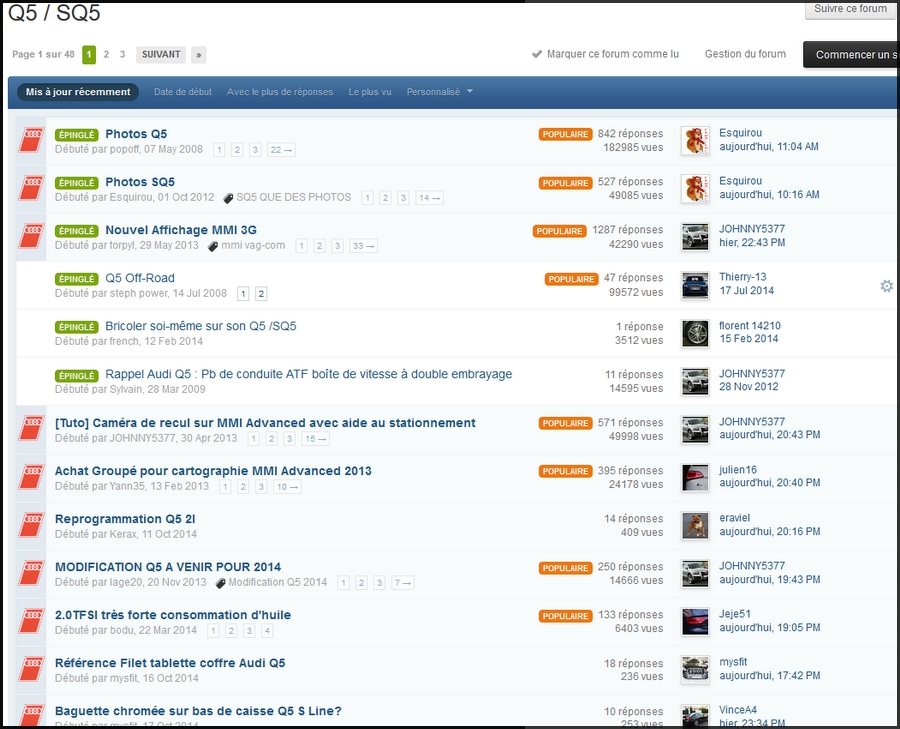Click the gear icon on the Q5 Off-Road row
The height and width of the screenshot is (729, 900).
pyautogui.click(x=886, y=286)
